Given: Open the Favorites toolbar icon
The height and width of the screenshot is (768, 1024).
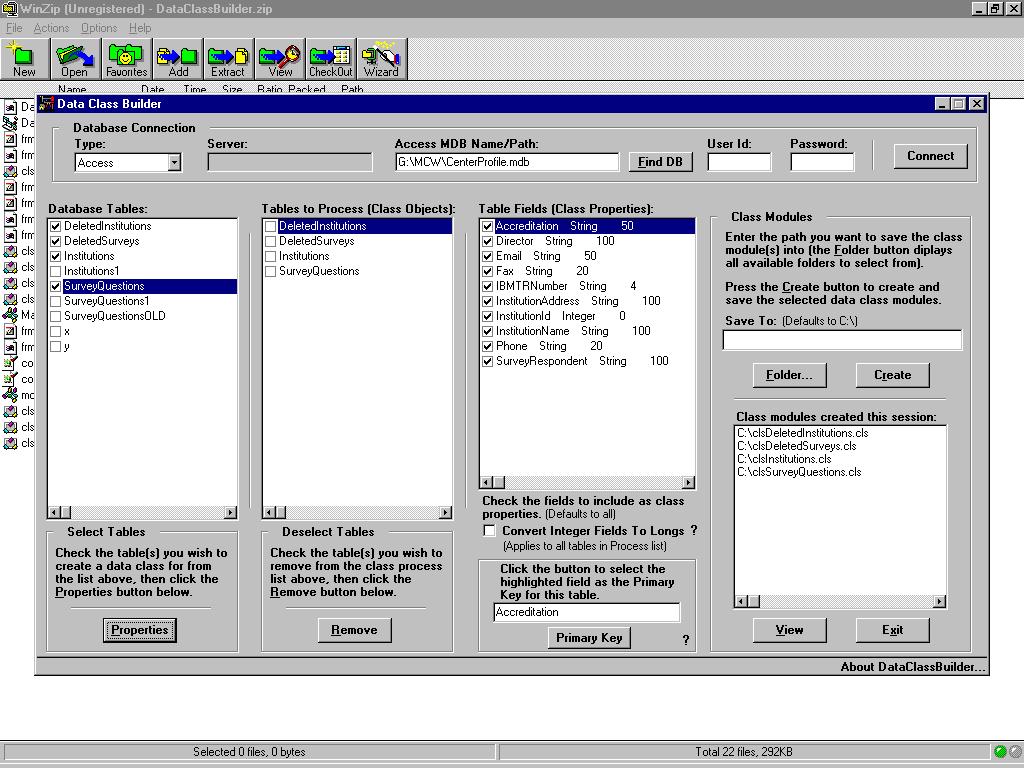Looking at the screenshot, I should tap(126, 59).
